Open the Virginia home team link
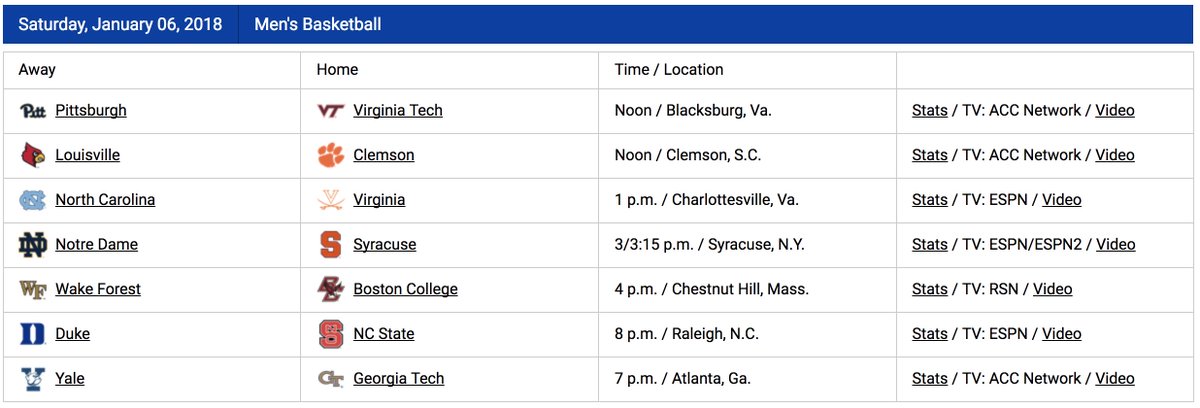This screenshot has width=1200, height=408. tap(379, 199)
